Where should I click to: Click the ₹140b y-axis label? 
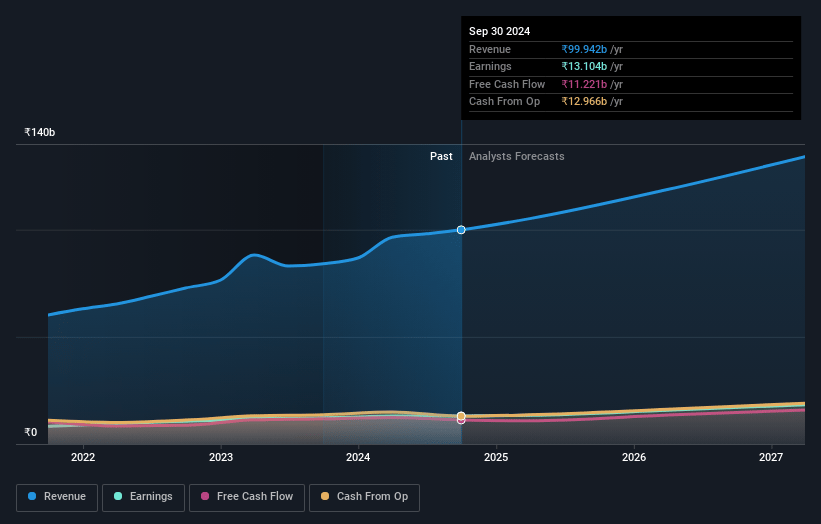(40, 132)
